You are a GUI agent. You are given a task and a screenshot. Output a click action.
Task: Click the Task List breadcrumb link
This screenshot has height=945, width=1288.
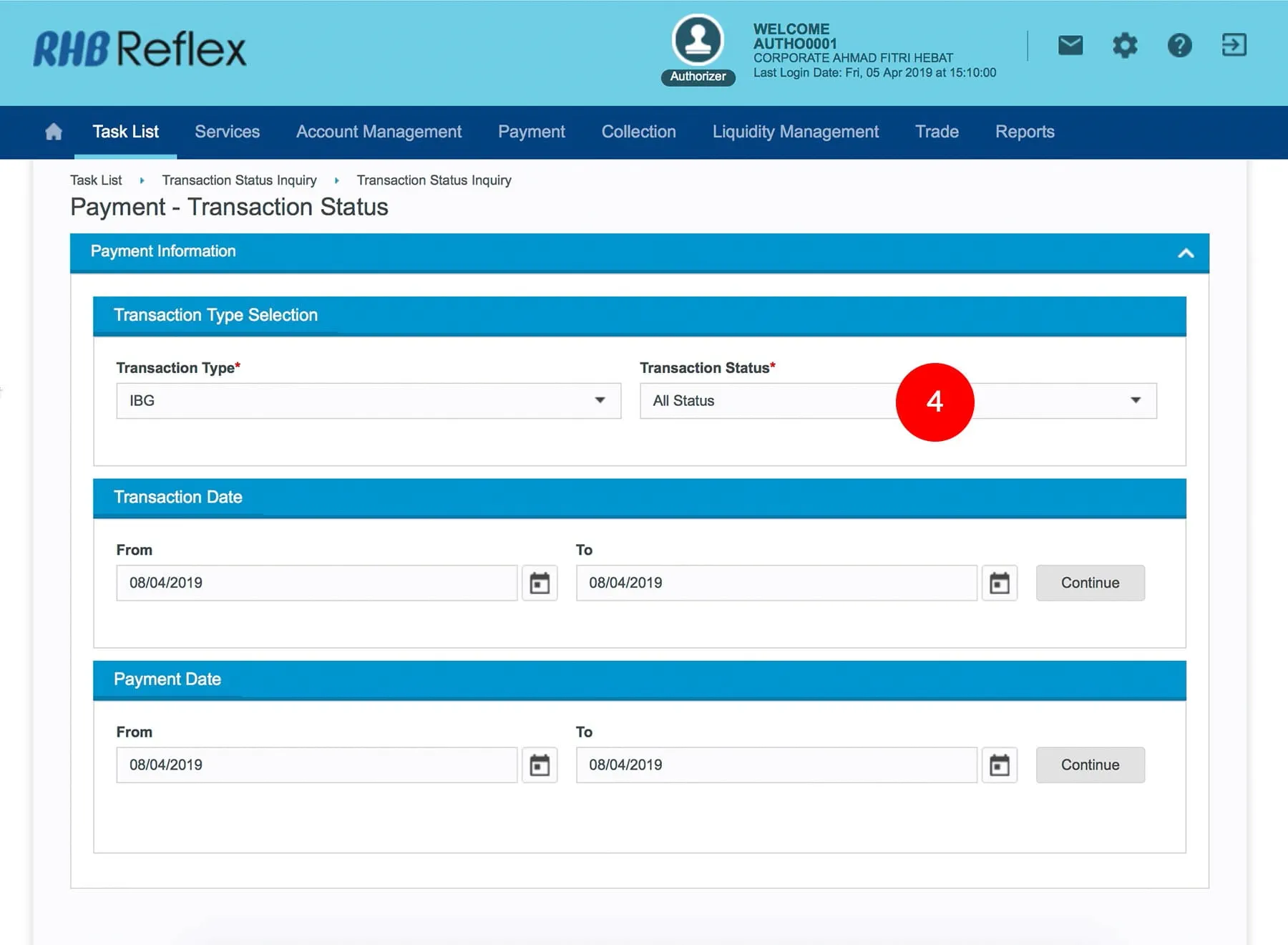96,180
